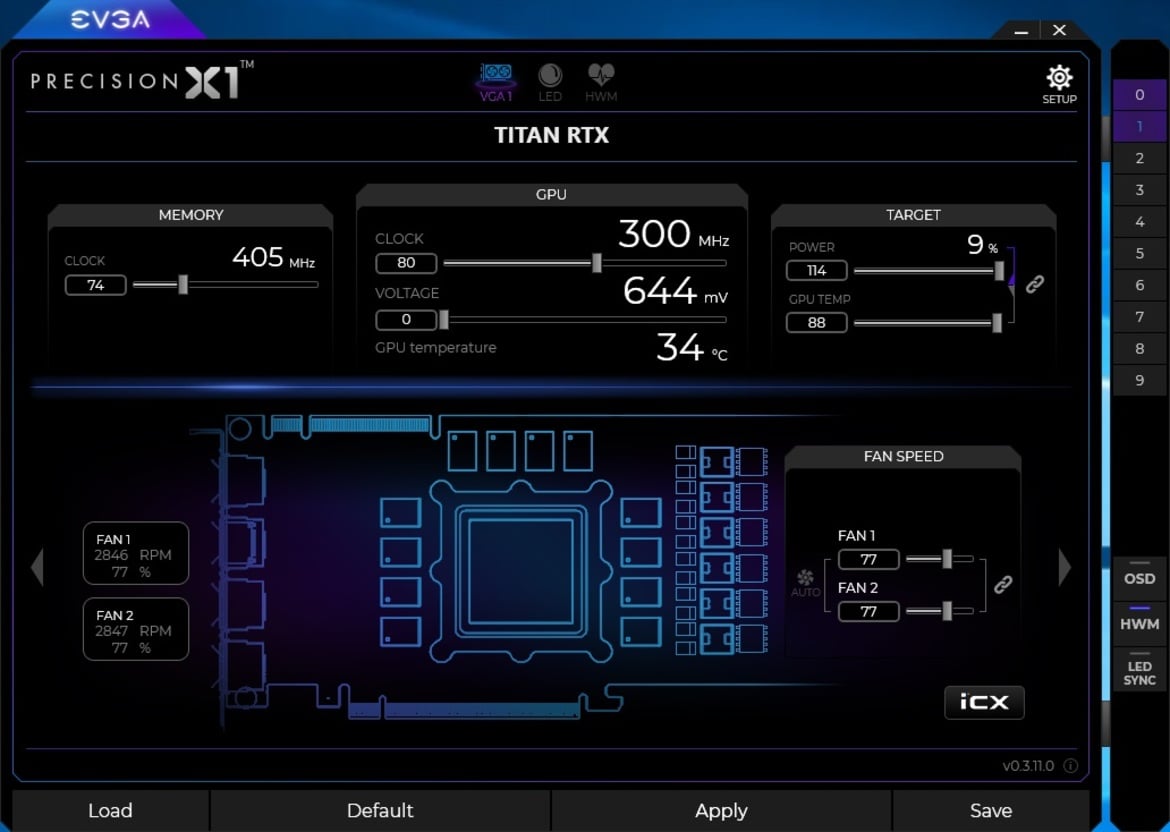
Task: Select profile slot 3
Action: point(1139,190)
